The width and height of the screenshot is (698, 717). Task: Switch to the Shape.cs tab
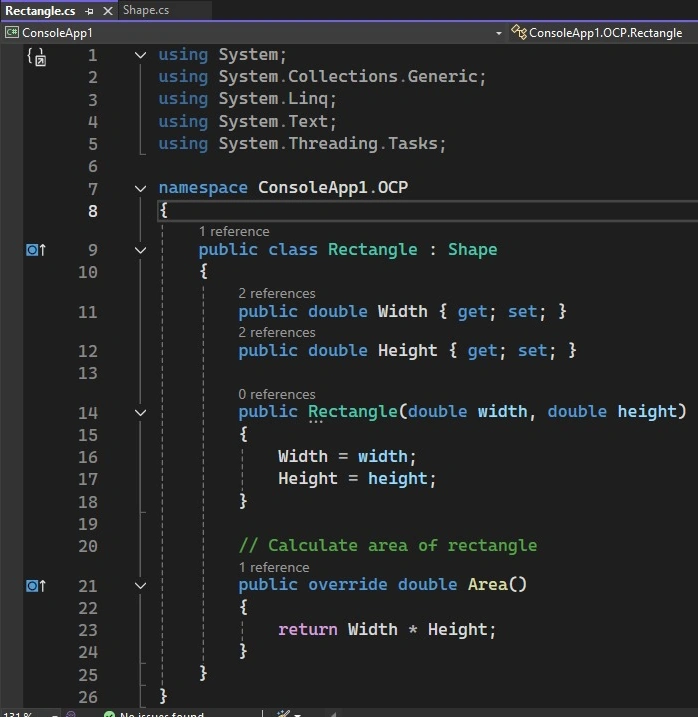click(146, 10)
